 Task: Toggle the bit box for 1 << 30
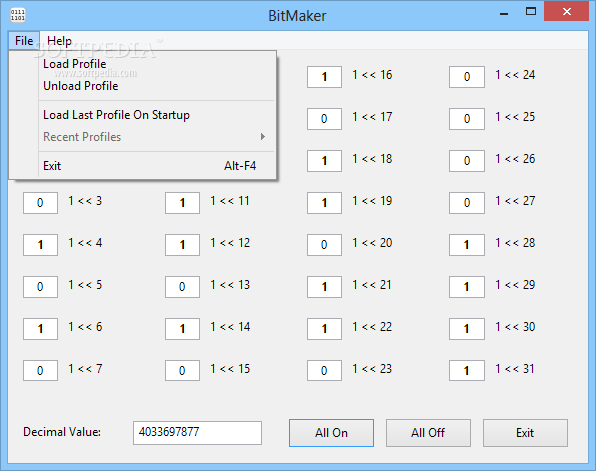[x=467, y=329]
